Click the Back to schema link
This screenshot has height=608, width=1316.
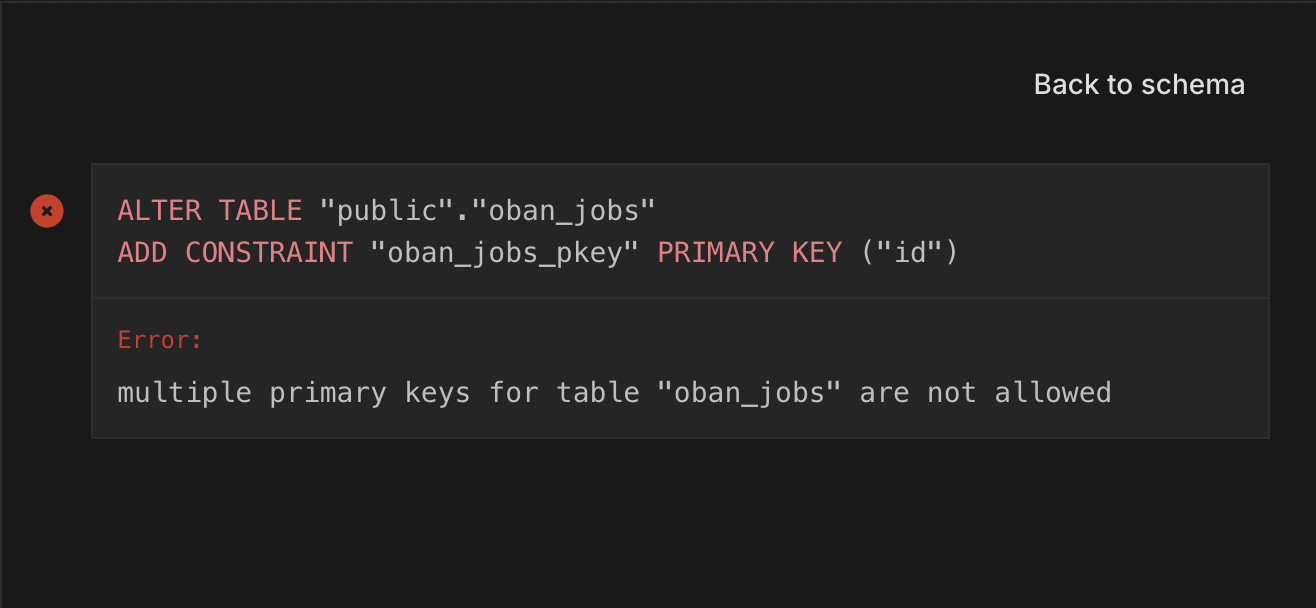click(1139, 84)
